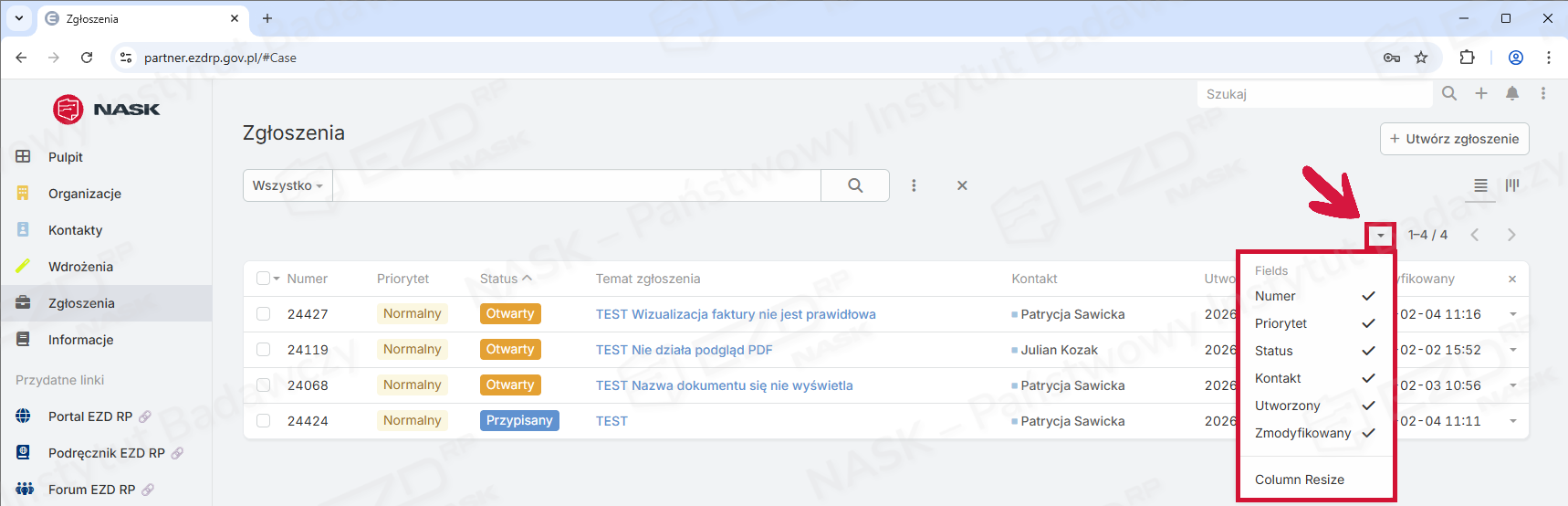Tick the checkbox for case 24424

click(264, 421)
